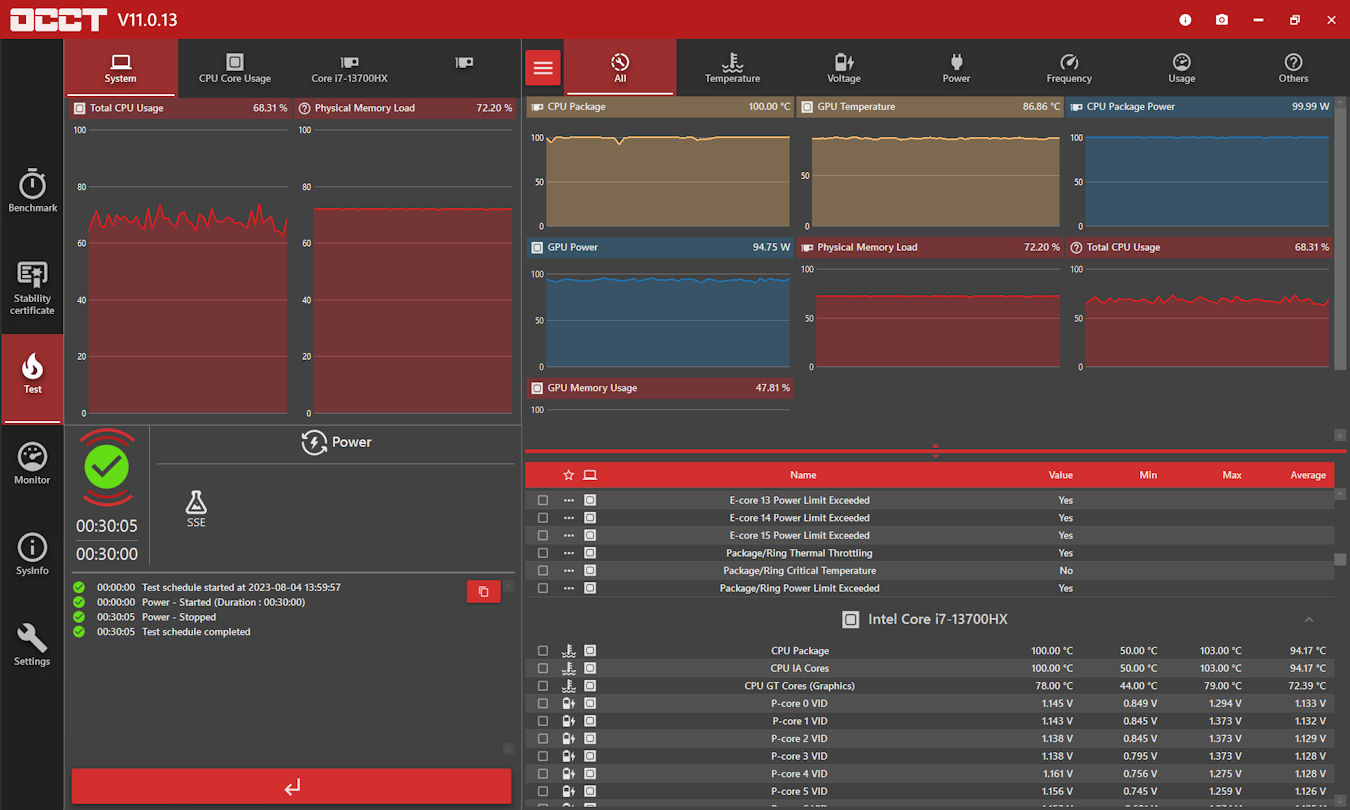Open the ellipsis menu for Package/Ring Power Limit Exceeded
Viewport: 1350px width, 810px height.
pos(569,588)
